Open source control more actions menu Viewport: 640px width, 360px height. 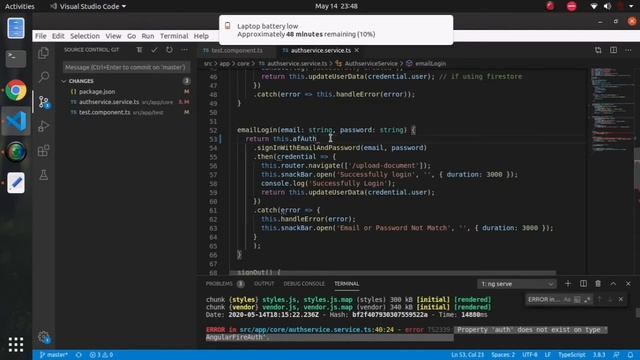pyautogui.click(x=184, y=50)
